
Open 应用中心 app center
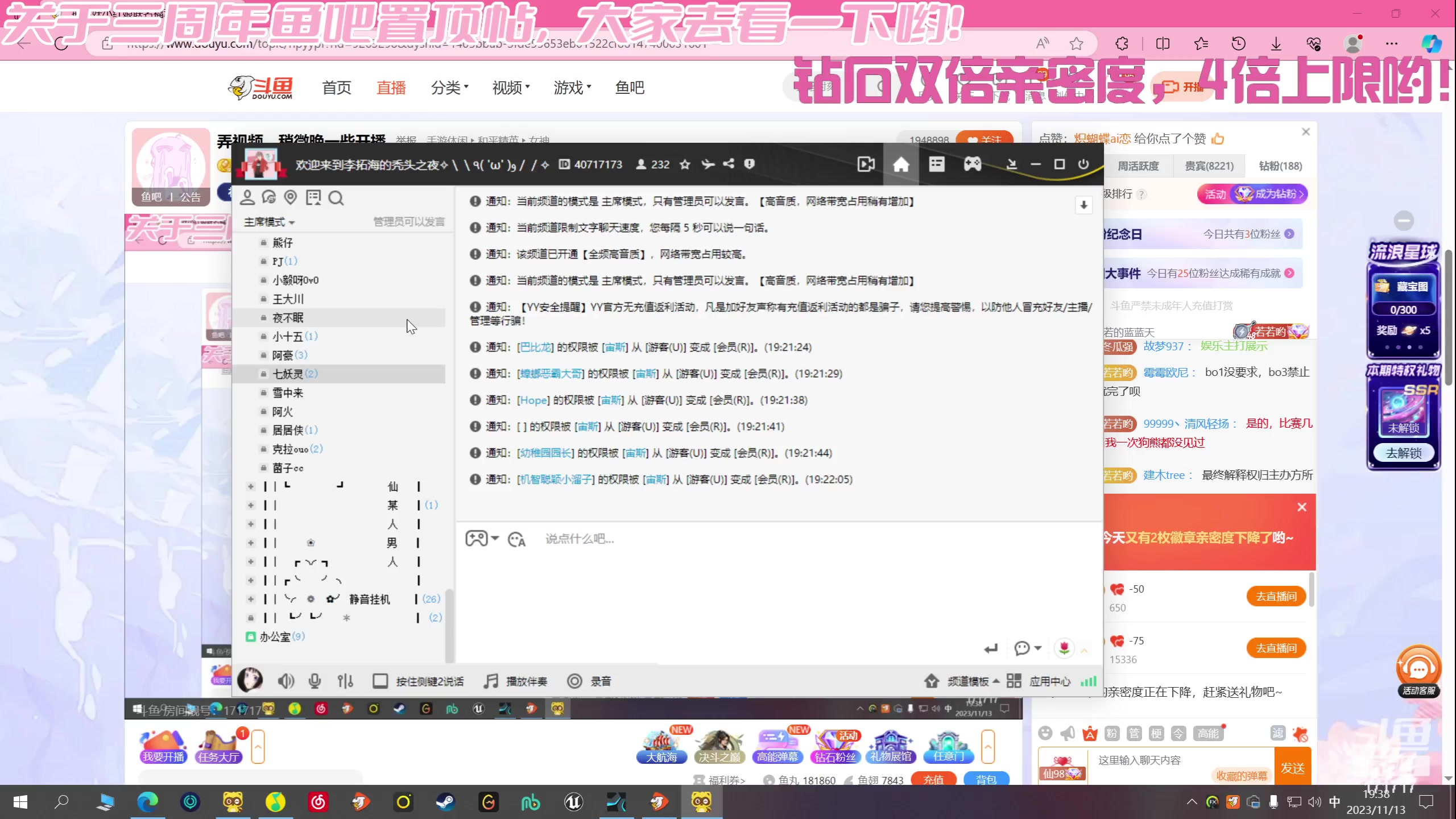[1049, 681]
